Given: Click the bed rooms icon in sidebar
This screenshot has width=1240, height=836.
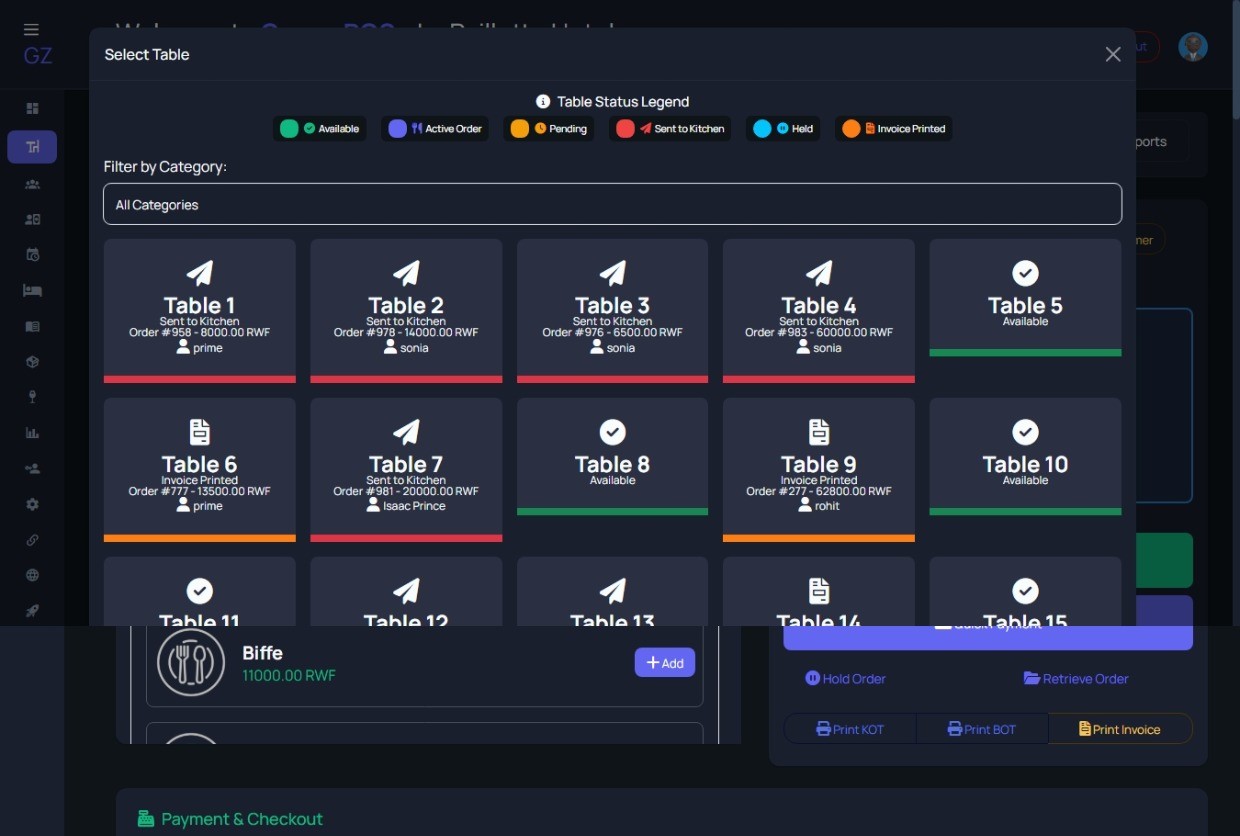Looking at the screenshot, I should click(x=32, y=291).
